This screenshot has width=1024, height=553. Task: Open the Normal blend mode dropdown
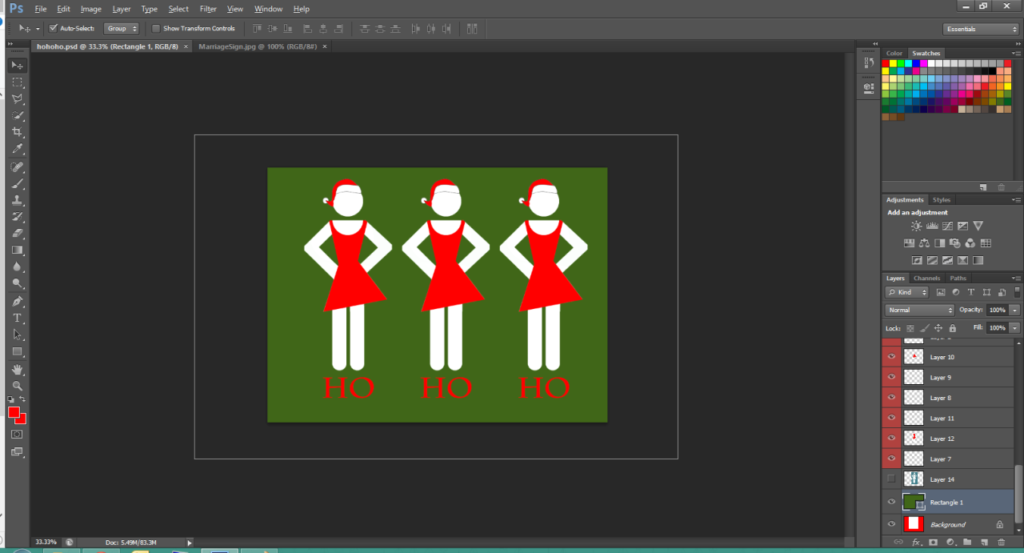click(x=920, y=310)
